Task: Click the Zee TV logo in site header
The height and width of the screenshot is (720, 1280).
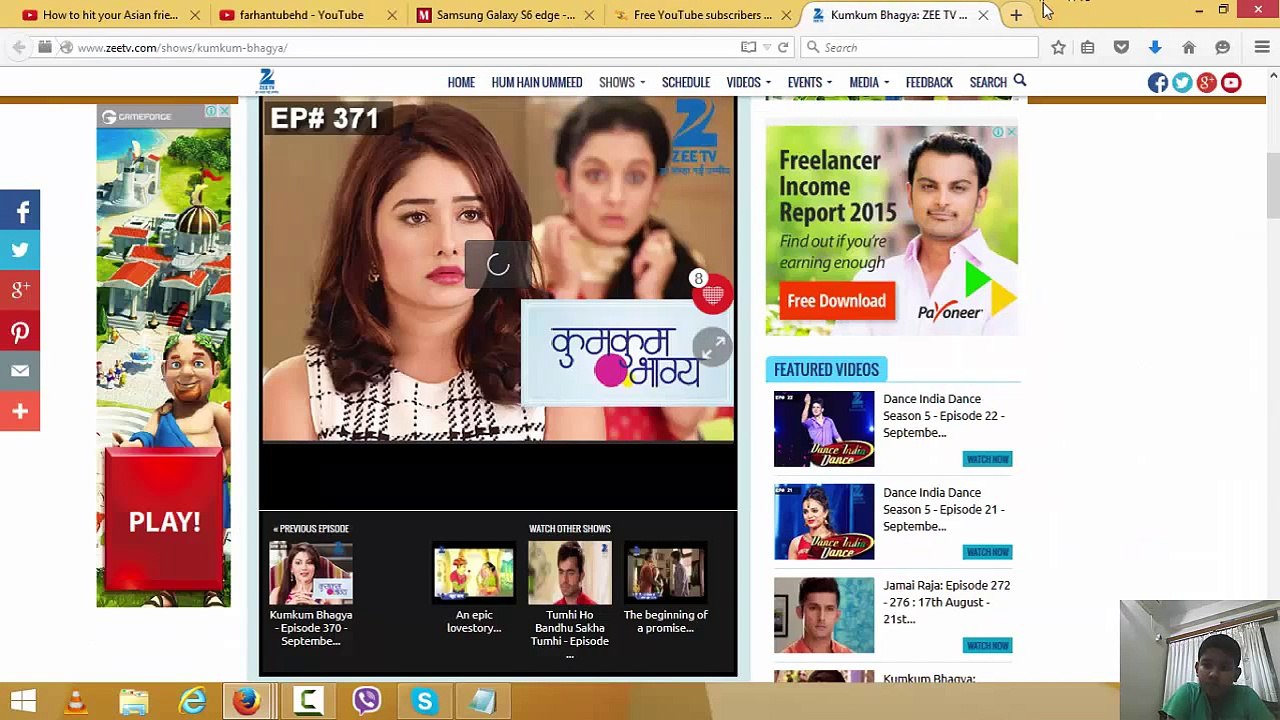Action: [267, 80]
